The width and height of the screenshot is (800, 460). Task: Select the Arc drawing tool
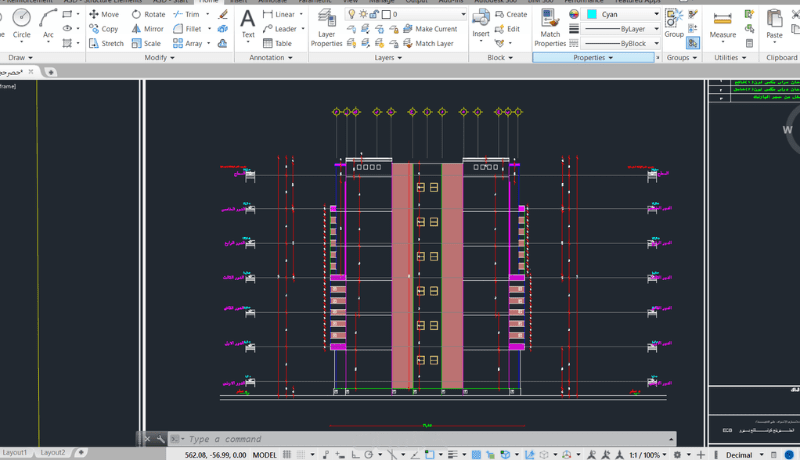tap(48, 23)
